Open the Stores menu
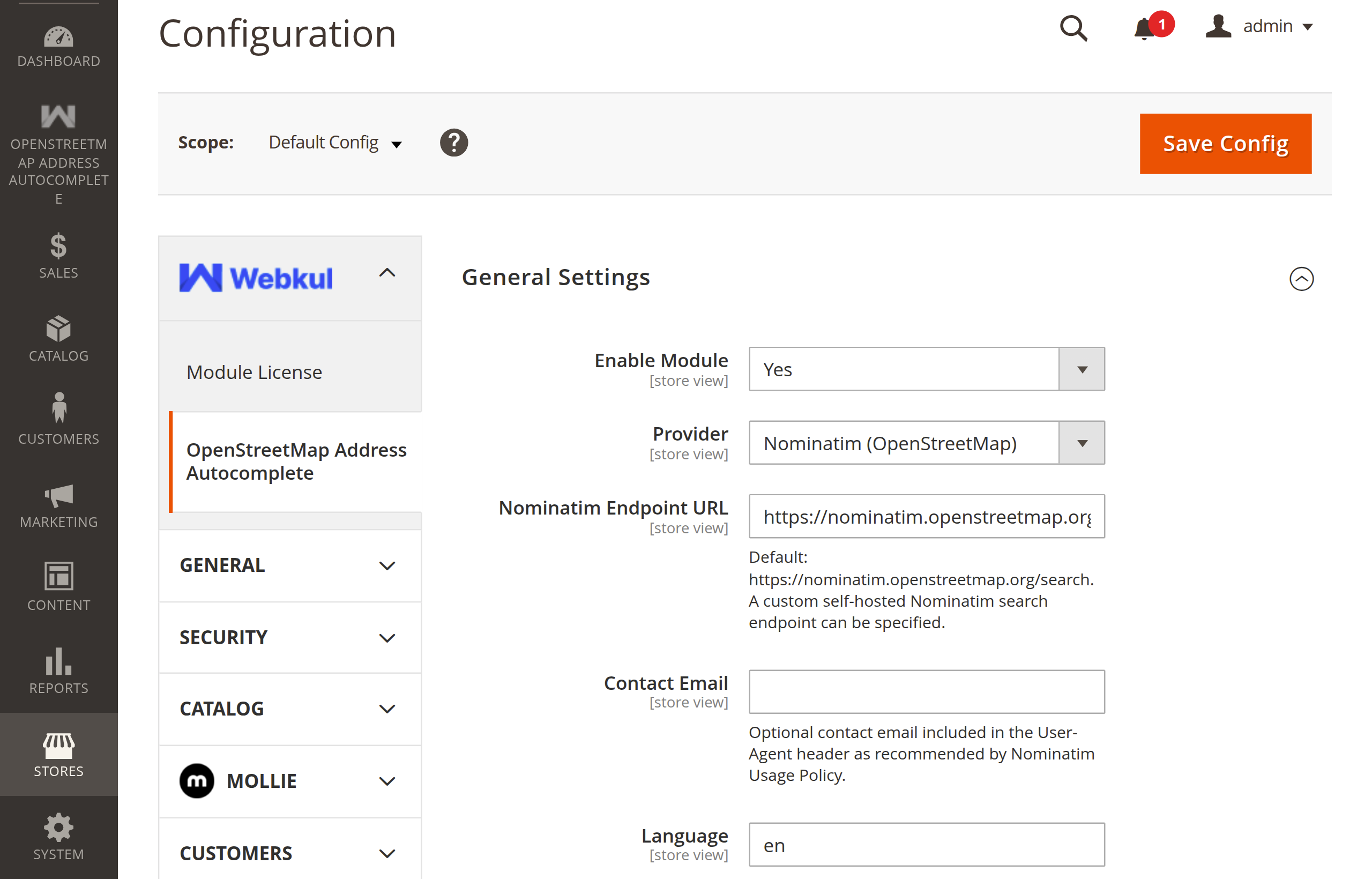The height and width of the screenshot is (879, 1372). 59,755
